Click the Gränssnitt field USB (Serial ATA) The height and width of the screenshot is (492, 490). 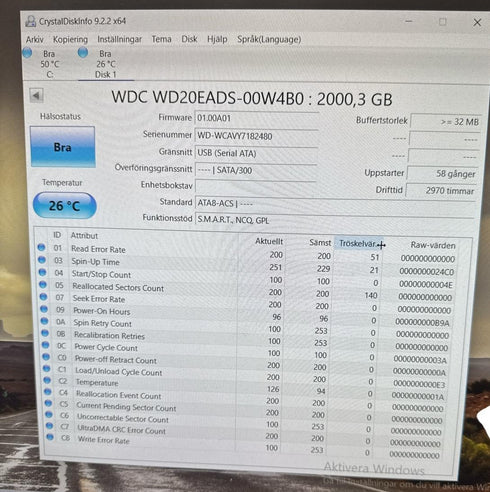(256, 153)
